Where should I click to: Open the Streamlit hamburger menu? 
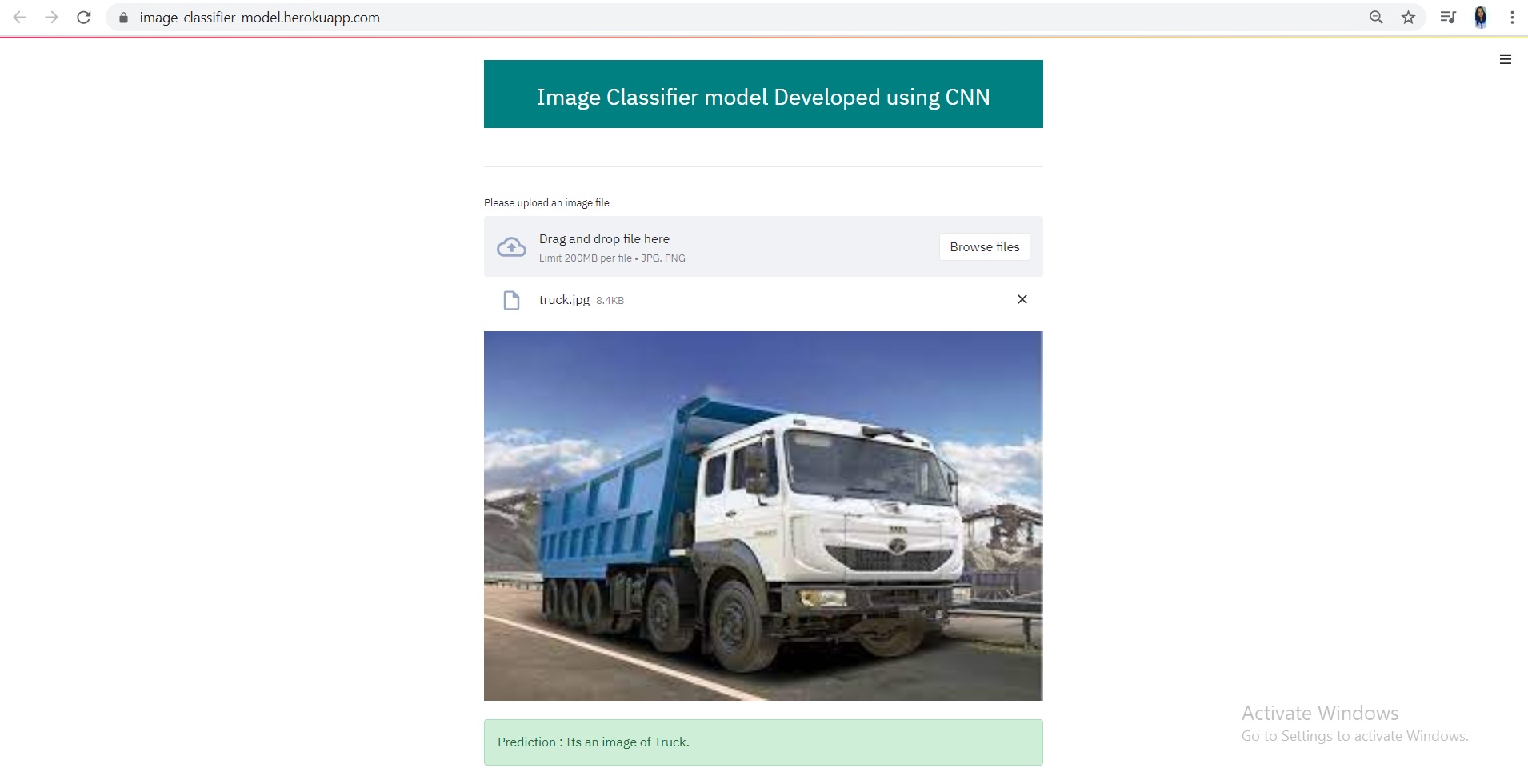(x=1506, y=59)
